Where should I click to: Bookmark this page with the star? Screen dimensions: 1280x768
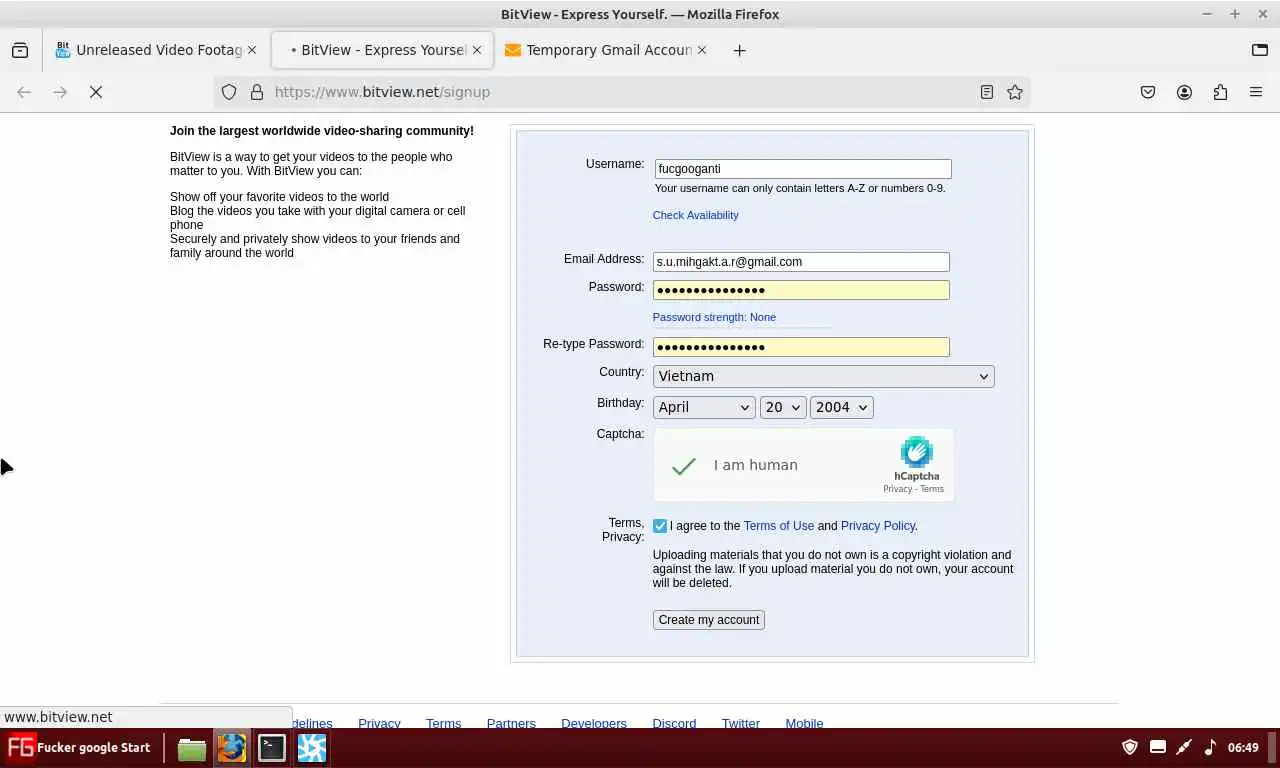(x=1015, y=92)
